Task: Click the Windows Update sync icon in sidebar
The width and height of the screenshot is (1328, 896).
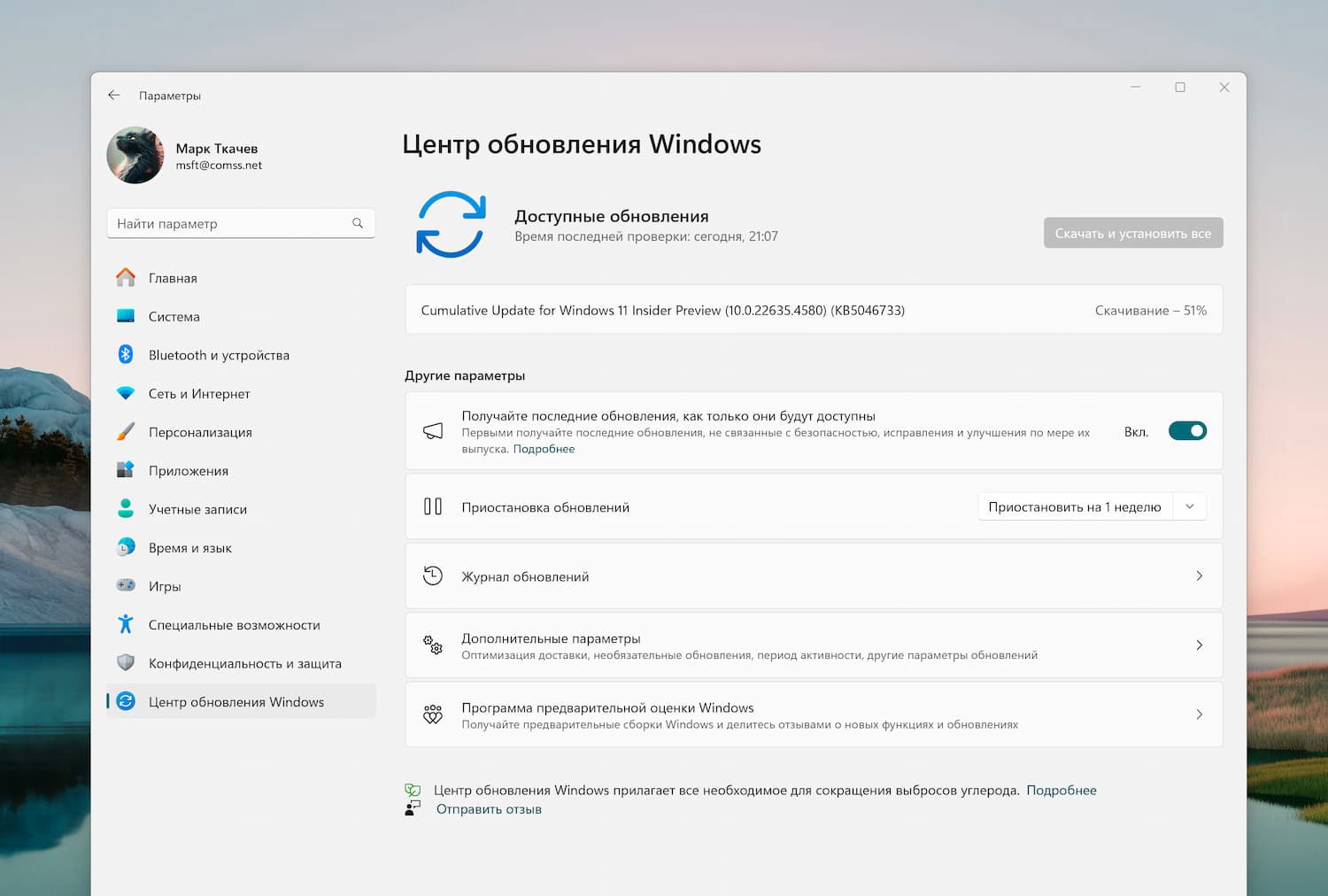Action: 126,701
